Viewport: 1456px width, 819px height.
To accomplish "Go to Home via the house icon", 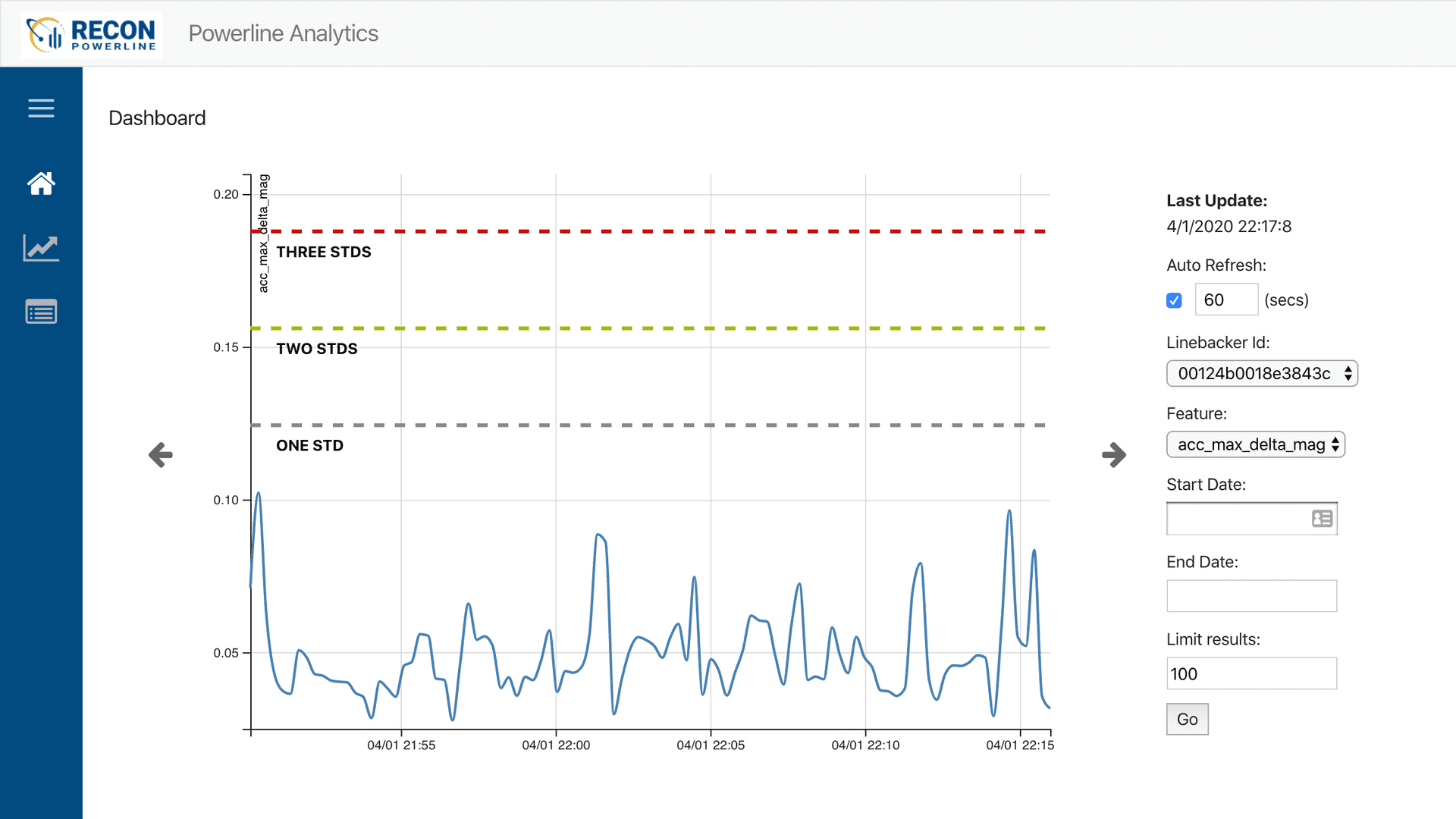I will click(x=41, y=183).
